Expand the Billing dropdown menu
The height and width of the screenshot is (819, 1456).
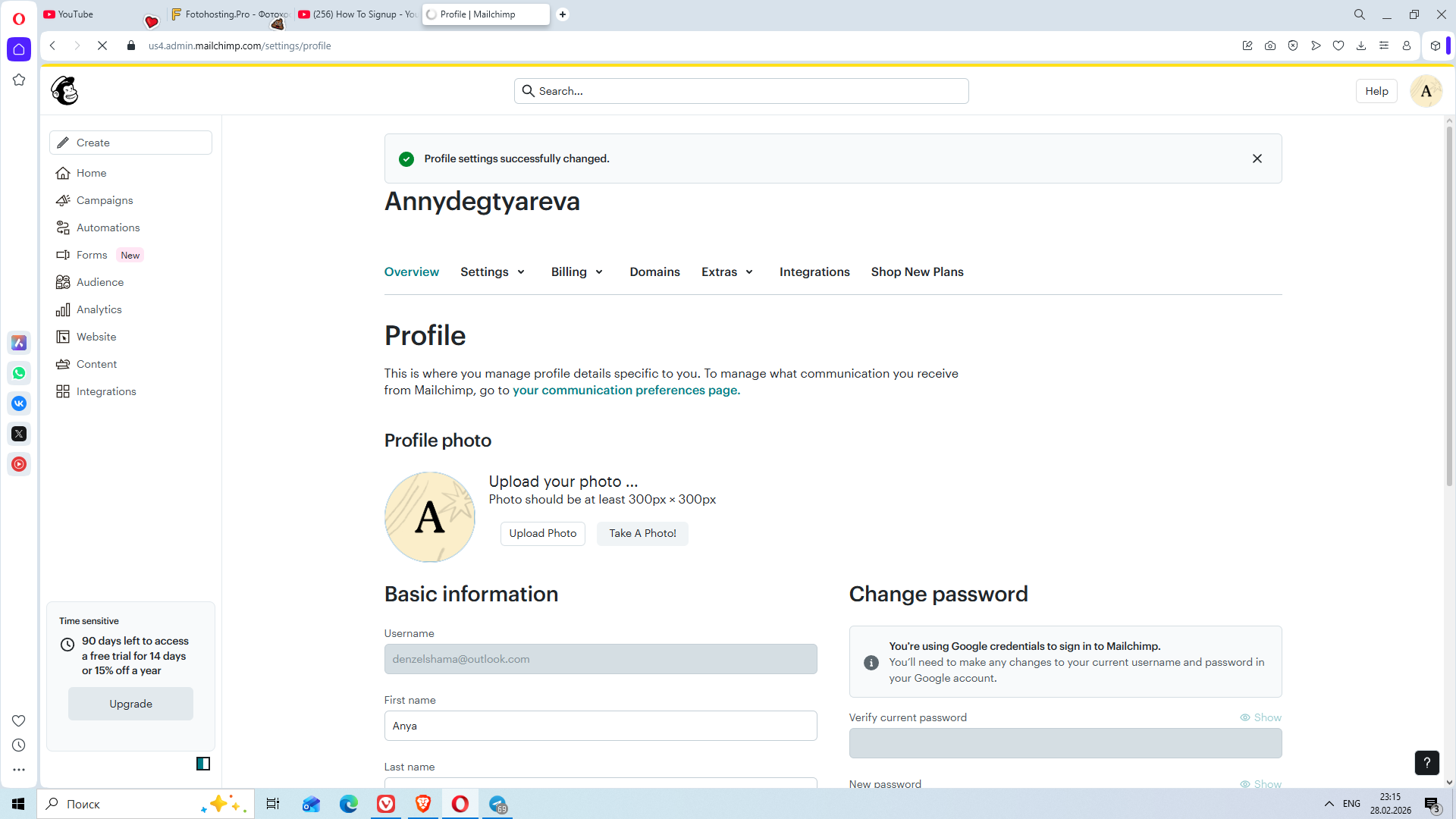[x=577, y=271]
